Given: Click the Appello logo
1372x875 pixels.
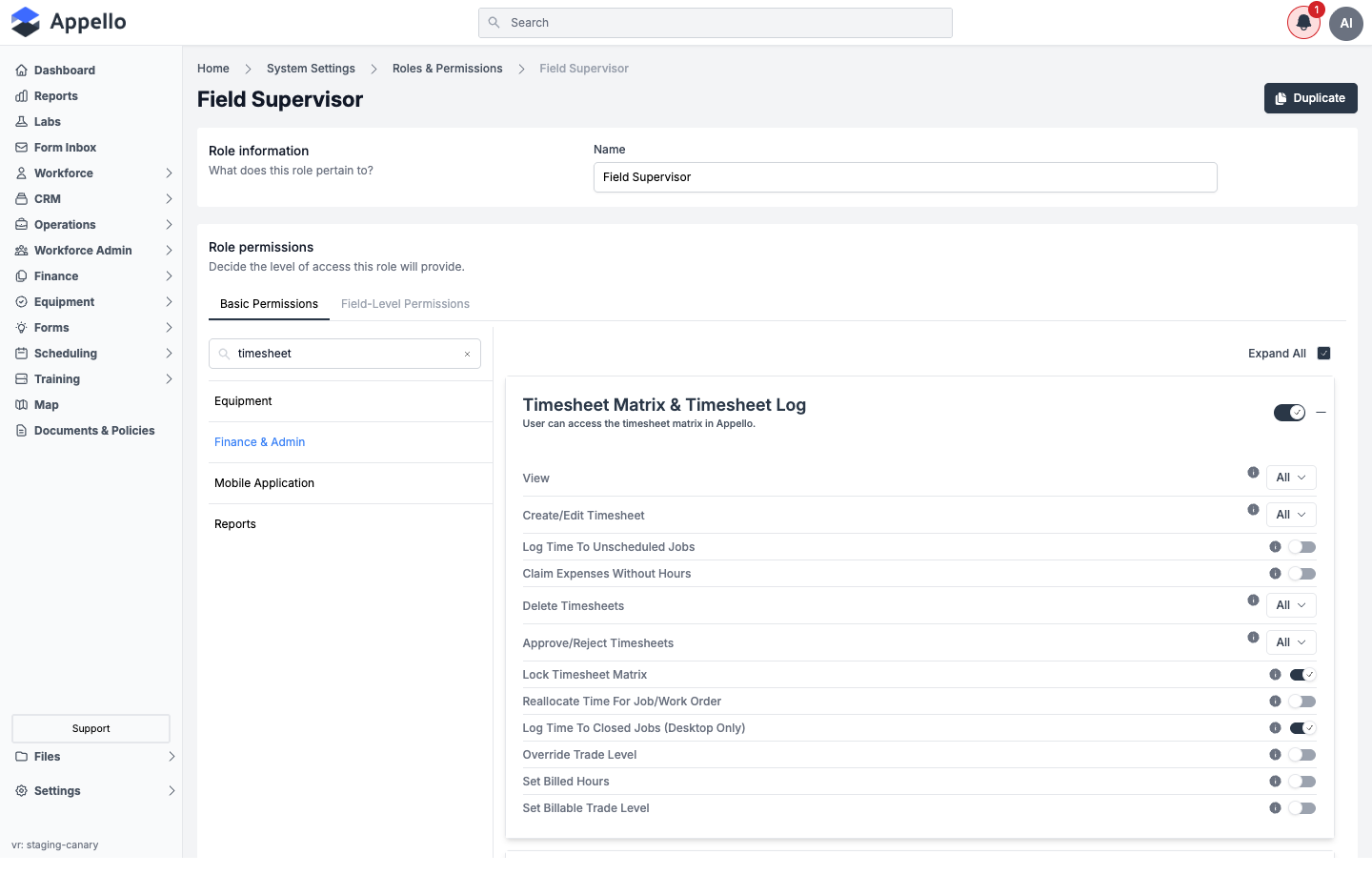Looking at the screenshot, I should pyautogui.click(x=69, y=22).
